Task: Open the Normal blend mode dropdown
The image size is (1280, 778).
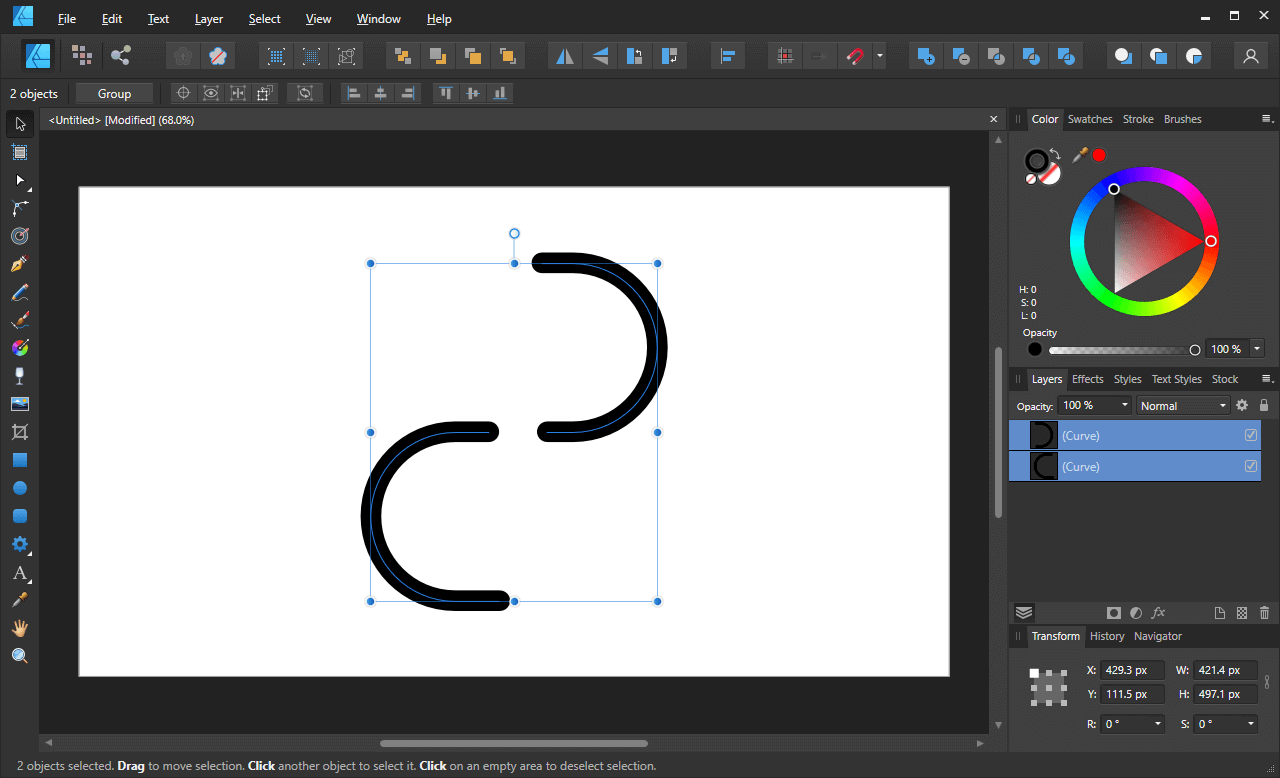Action: point(1183,405)
